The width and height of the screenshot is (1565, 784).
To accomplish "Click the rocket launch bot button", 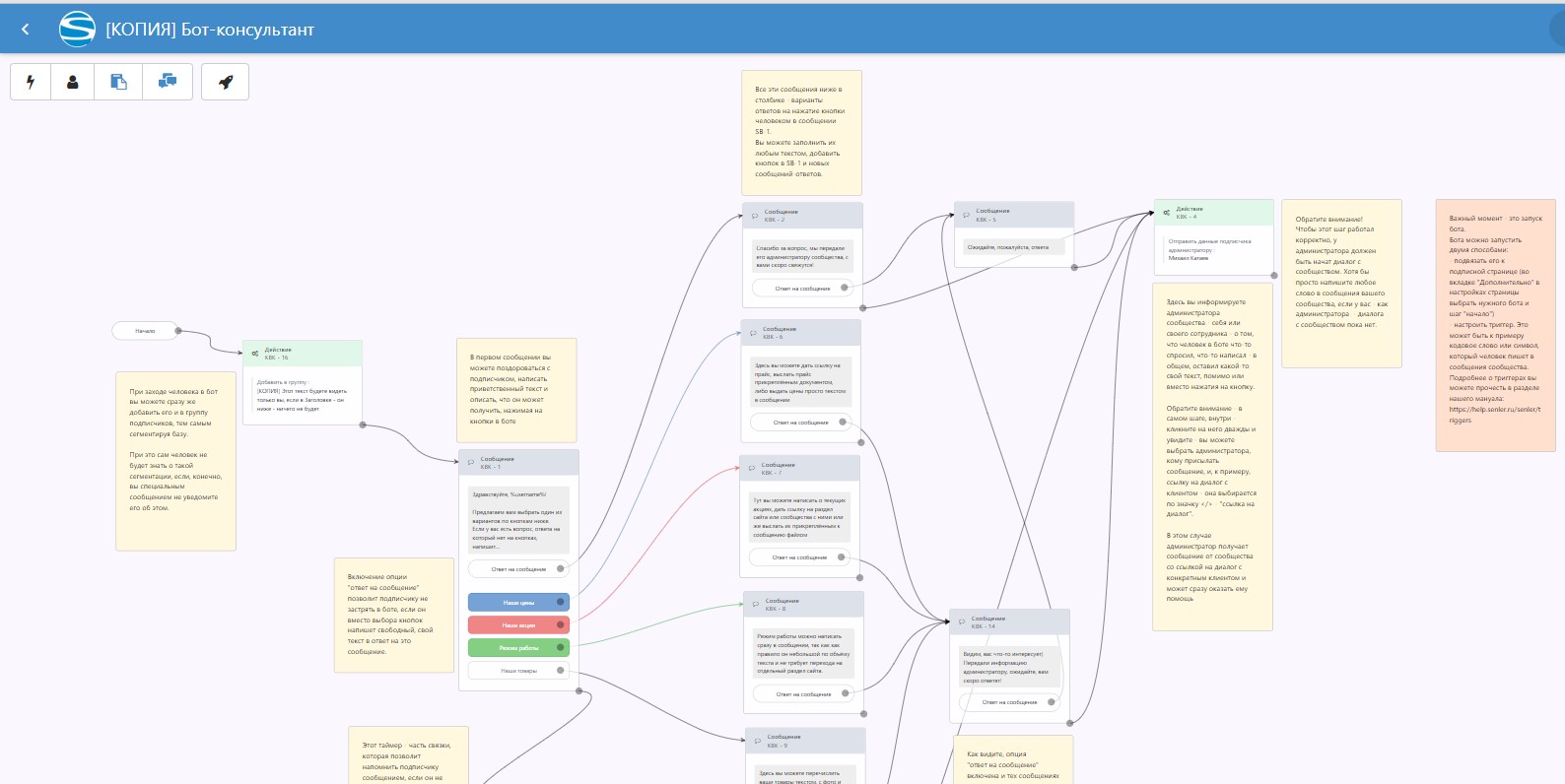I will [x=225, y=82].
